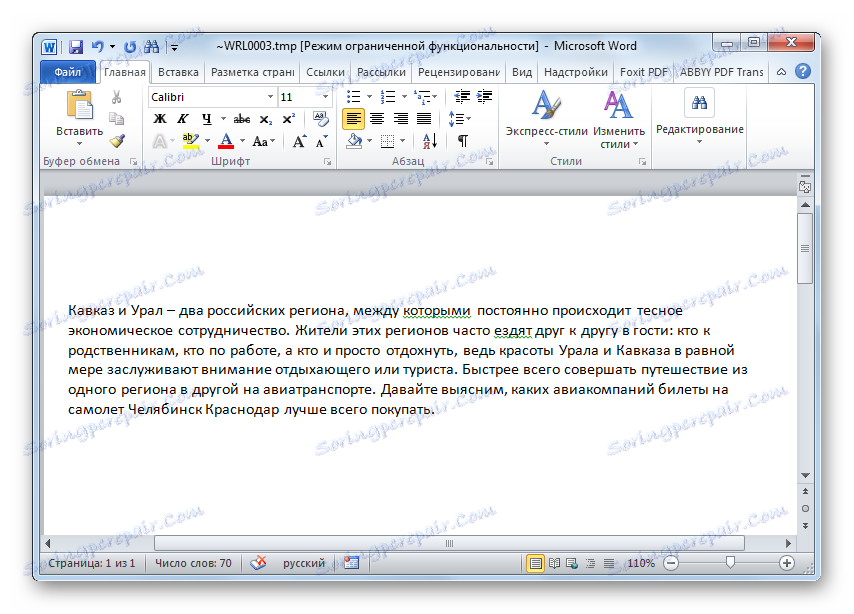This screenshot has height=614, width=854.
Task: Decrease paragraph indent
Action: tap(462, 97)
